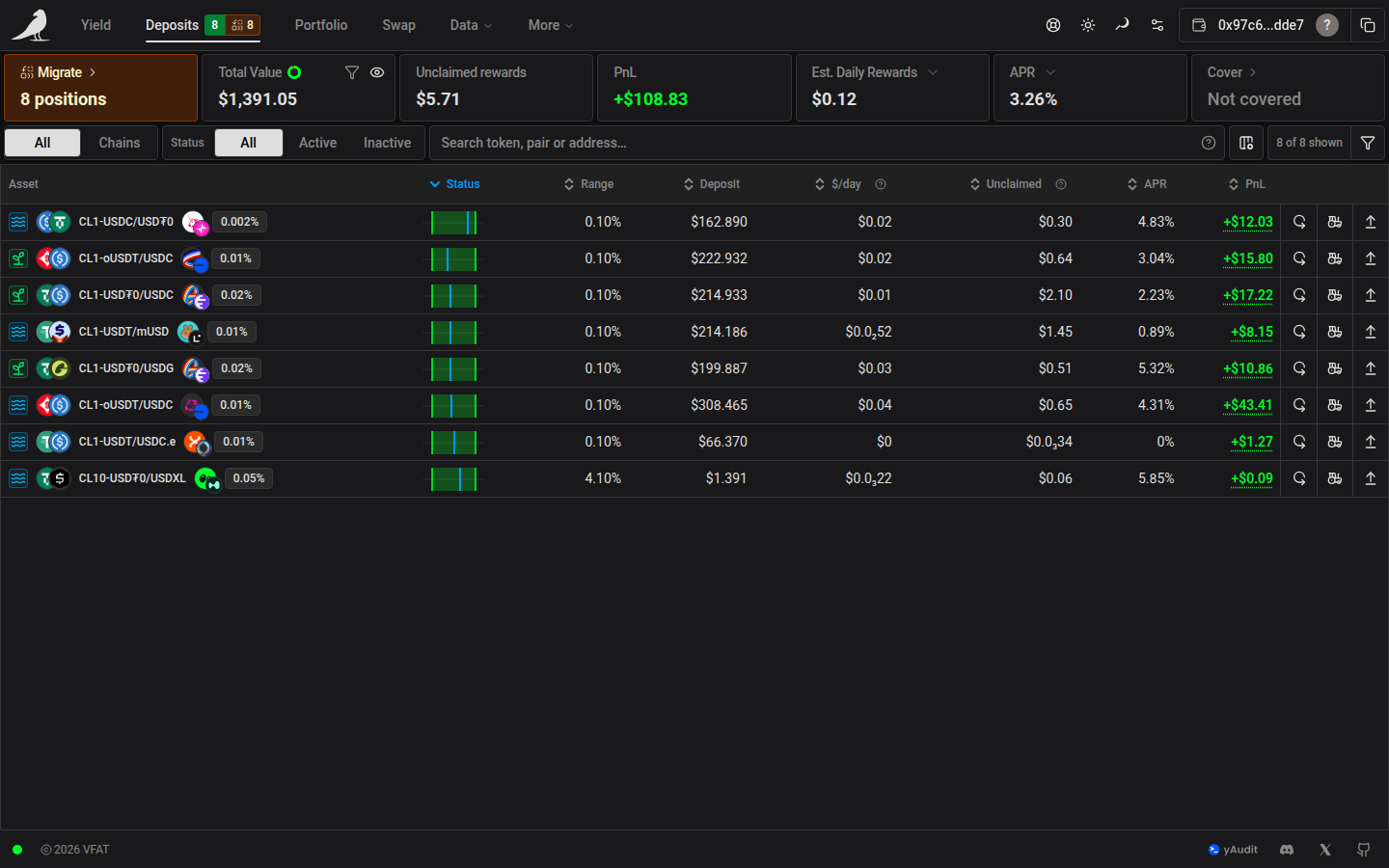
Task: Open the Yield tab
Action: point(95,25)
